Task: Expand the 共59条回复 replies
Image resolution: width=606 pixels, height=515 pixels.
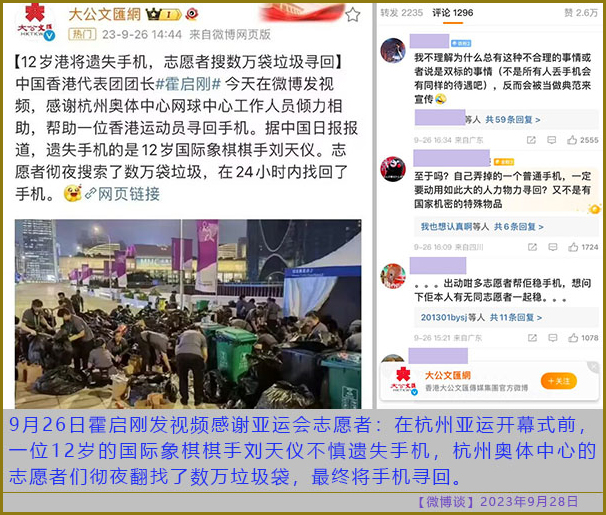Action: coord(512,120)
